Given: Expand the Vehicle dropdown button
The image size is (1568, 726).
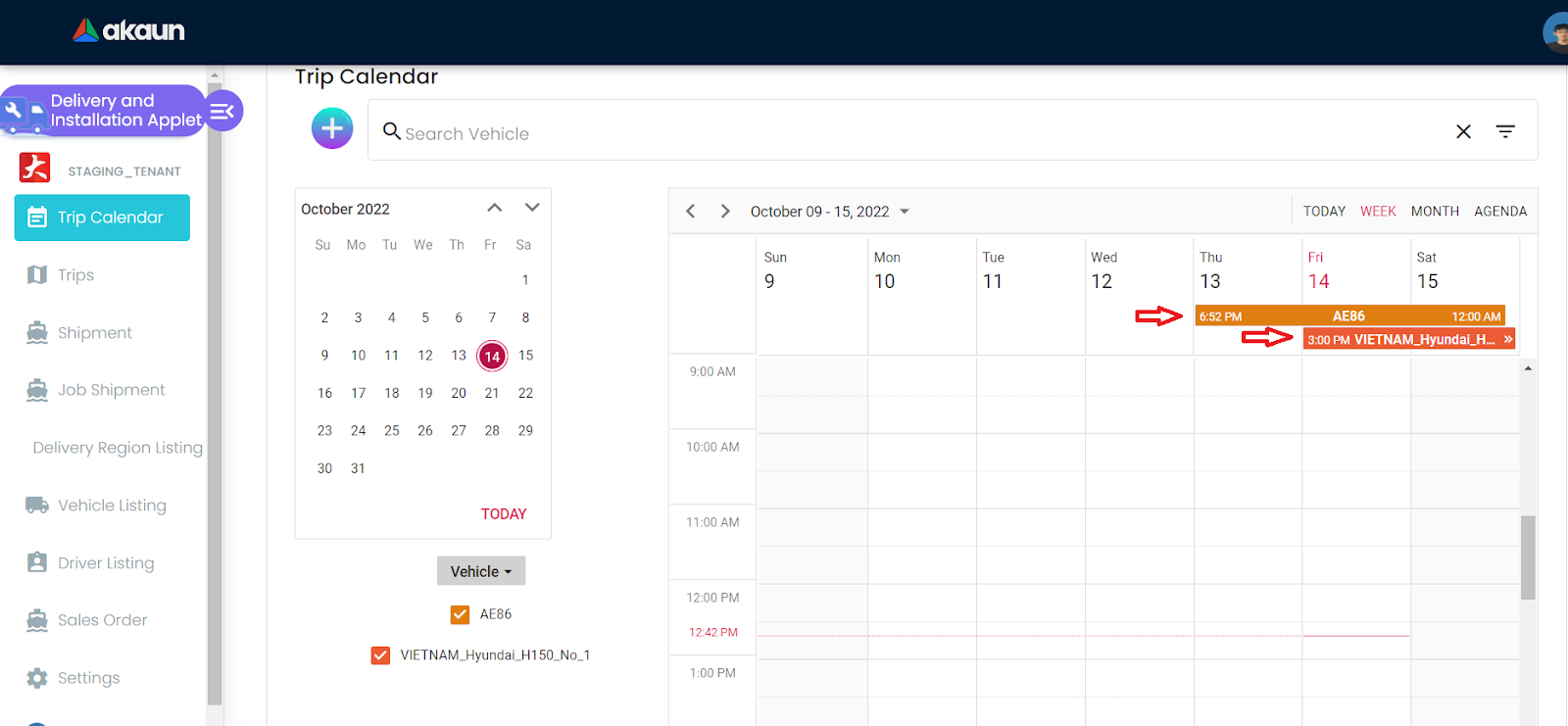Looking at the screenshot, I should [480, 571].
